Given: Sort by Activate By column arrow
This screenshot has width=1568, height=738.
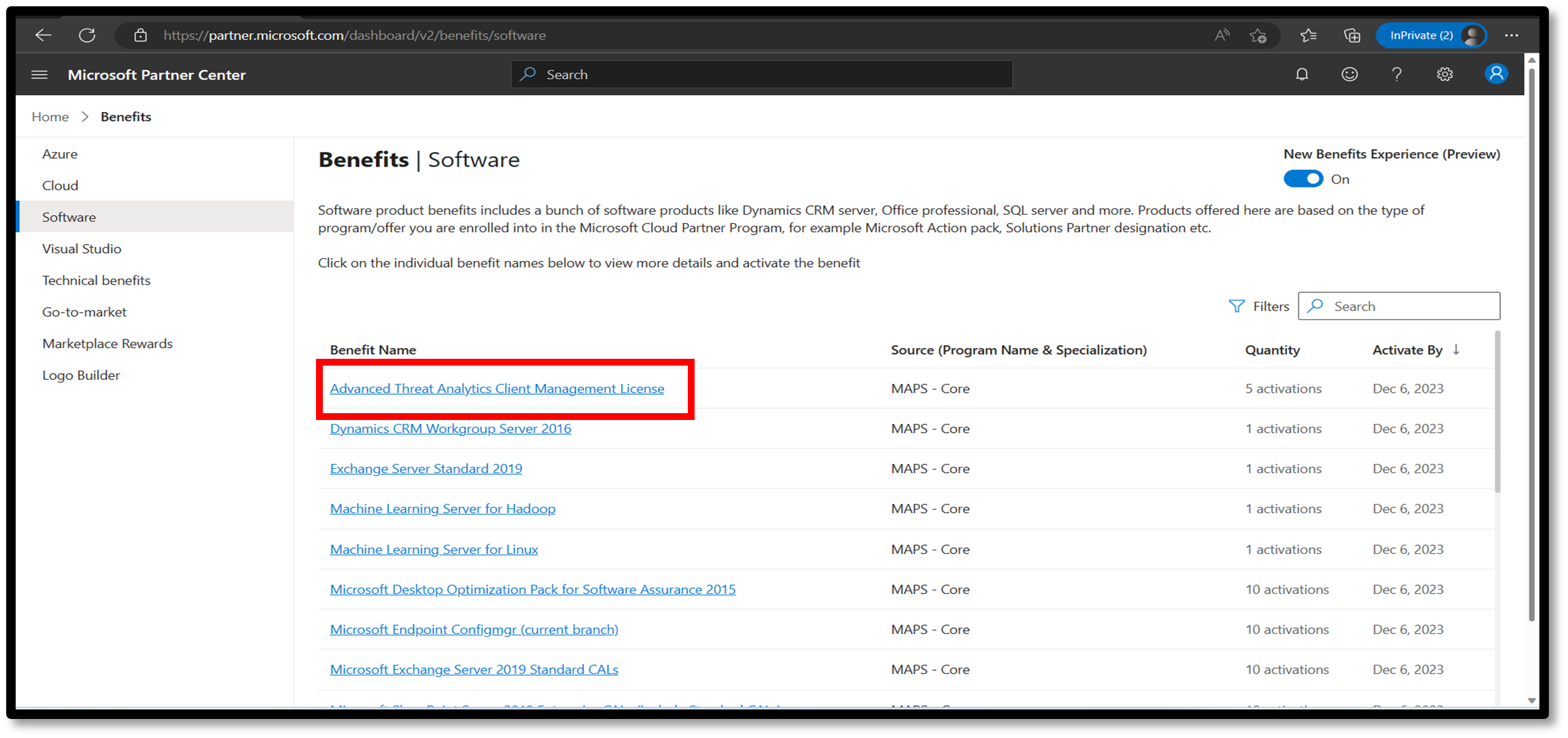Looking at the screenshot, I should 1456,349.
